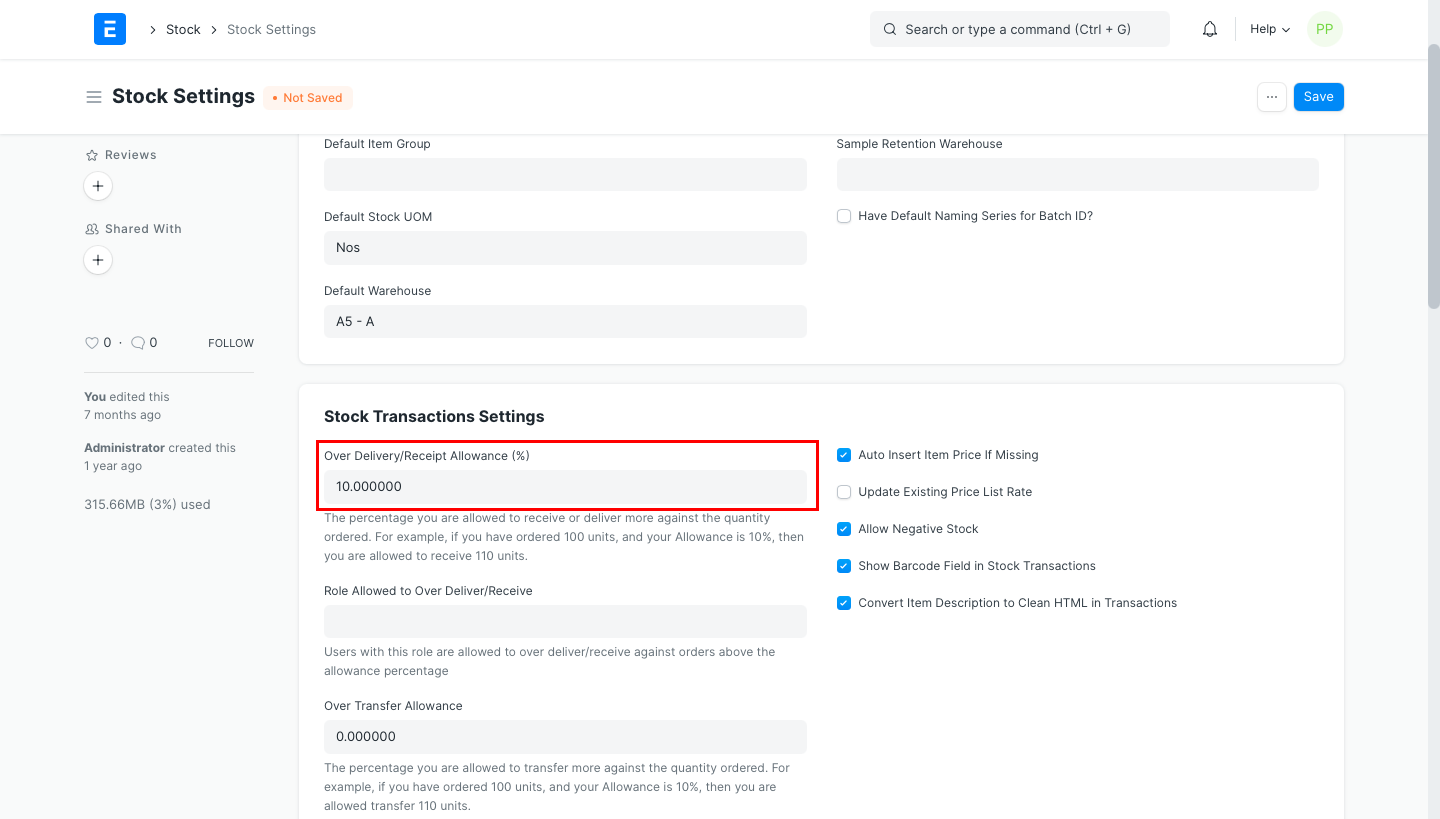Screen dimensions: 1440x819
Task: Open Role Allowed to Over Deliver/Receive field
Action: 565,621
